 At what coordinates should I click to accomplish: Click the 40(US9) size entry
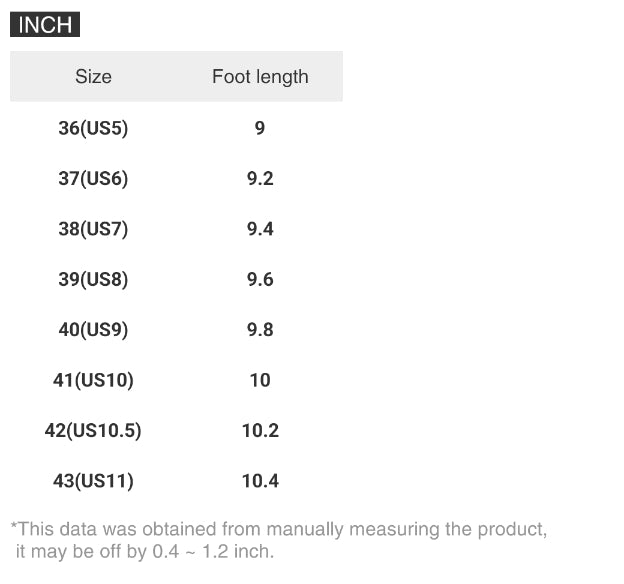click(93, 330)
